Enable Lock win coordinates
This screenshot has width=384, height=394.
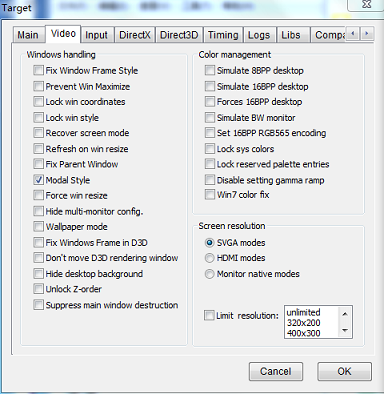pyautogui.click(x=38, y=102)
